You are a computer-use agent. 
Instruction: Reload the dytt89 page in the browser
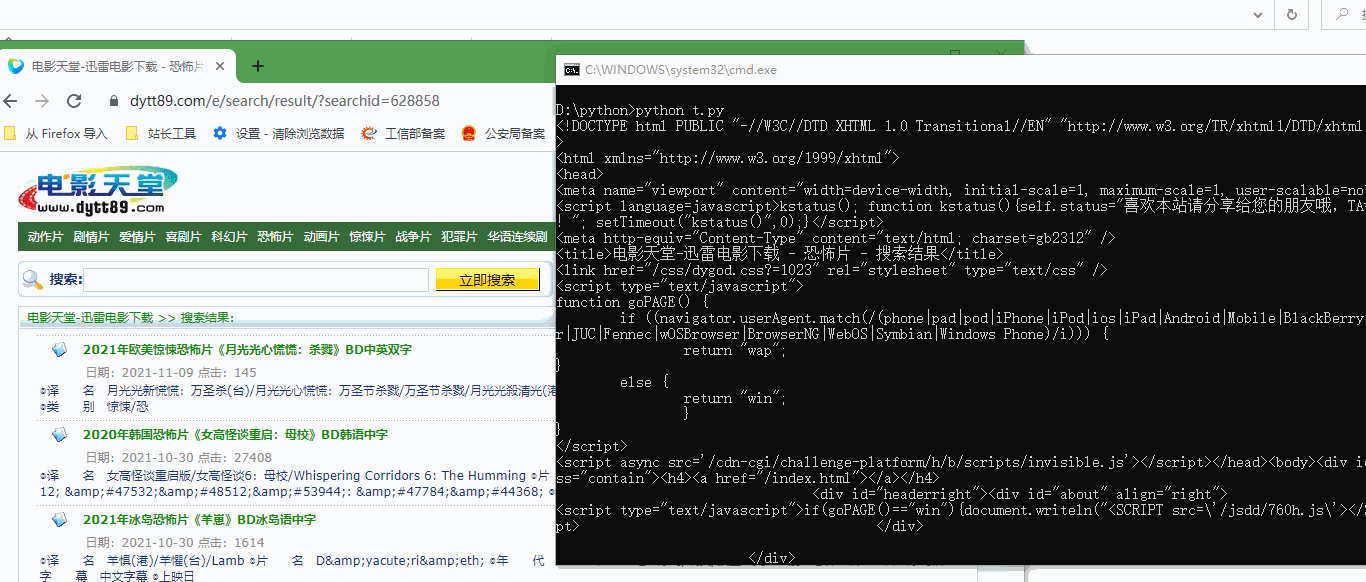pos(74,101)
